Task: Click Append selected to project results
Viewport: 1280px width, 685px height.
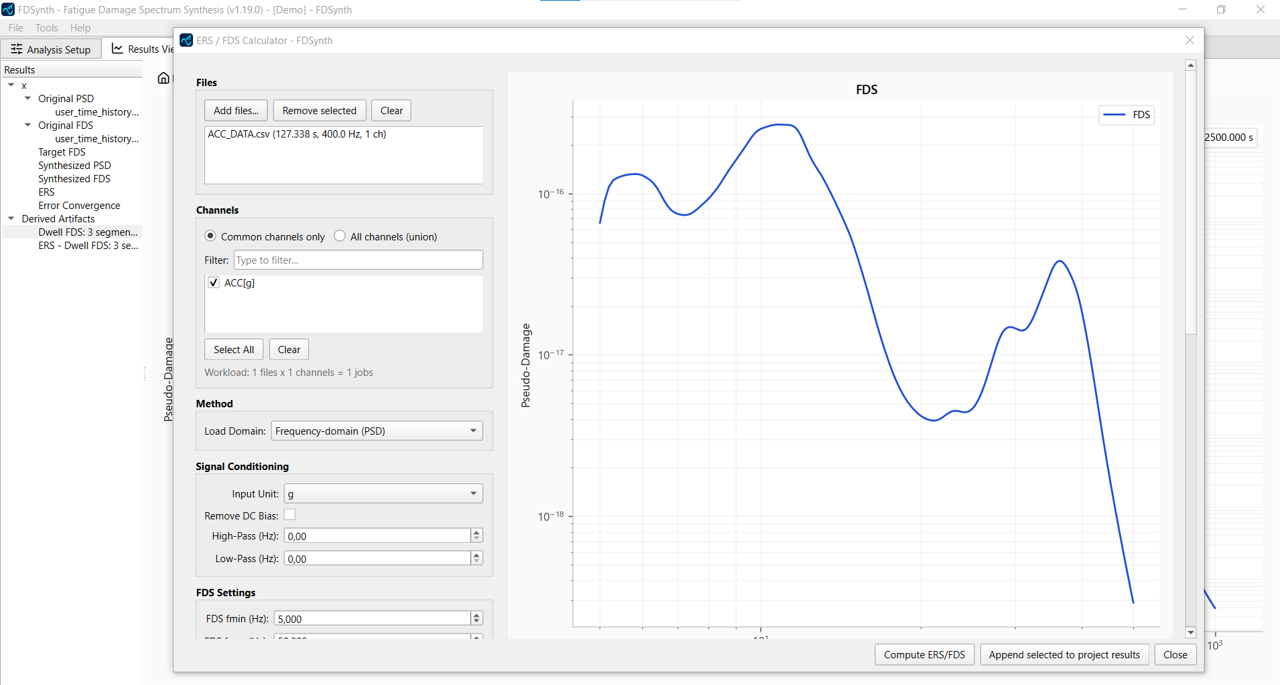Action: tap(1064, 654)
